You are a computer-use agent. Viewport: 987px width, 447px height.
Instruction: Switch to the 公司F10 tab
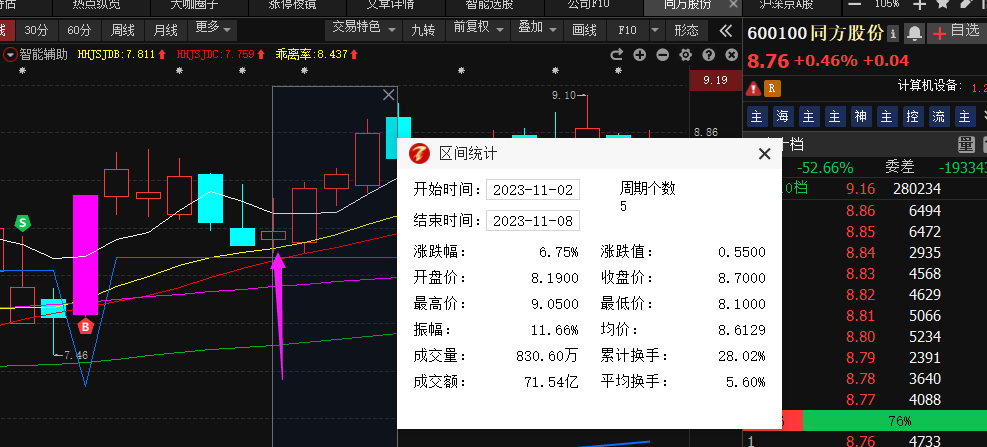pos(589,5)
